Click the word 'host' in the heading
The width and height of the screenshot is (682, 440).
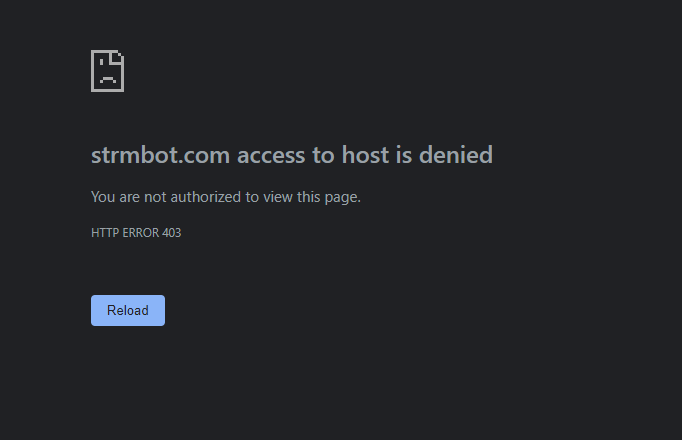(367, 155)
